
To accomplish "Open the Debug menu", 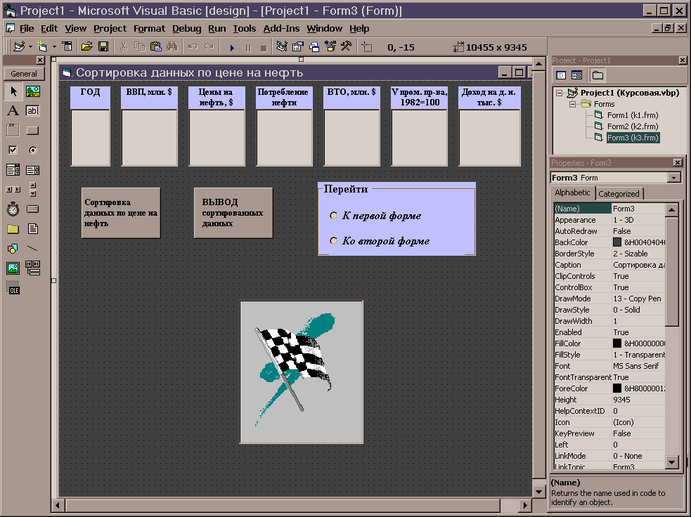I will [x=186, y=29].
